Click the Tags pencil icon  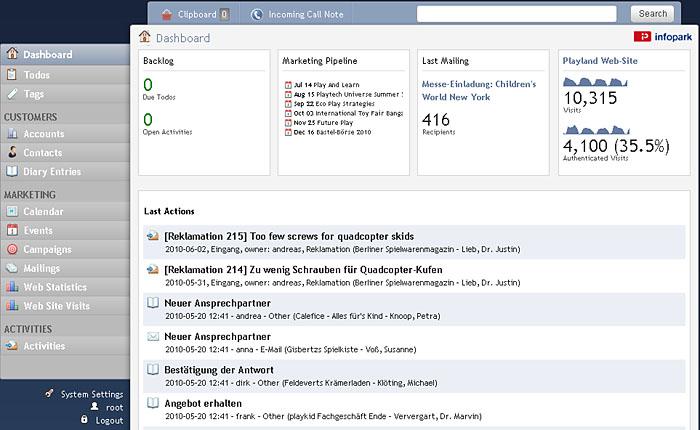point(12,94)
